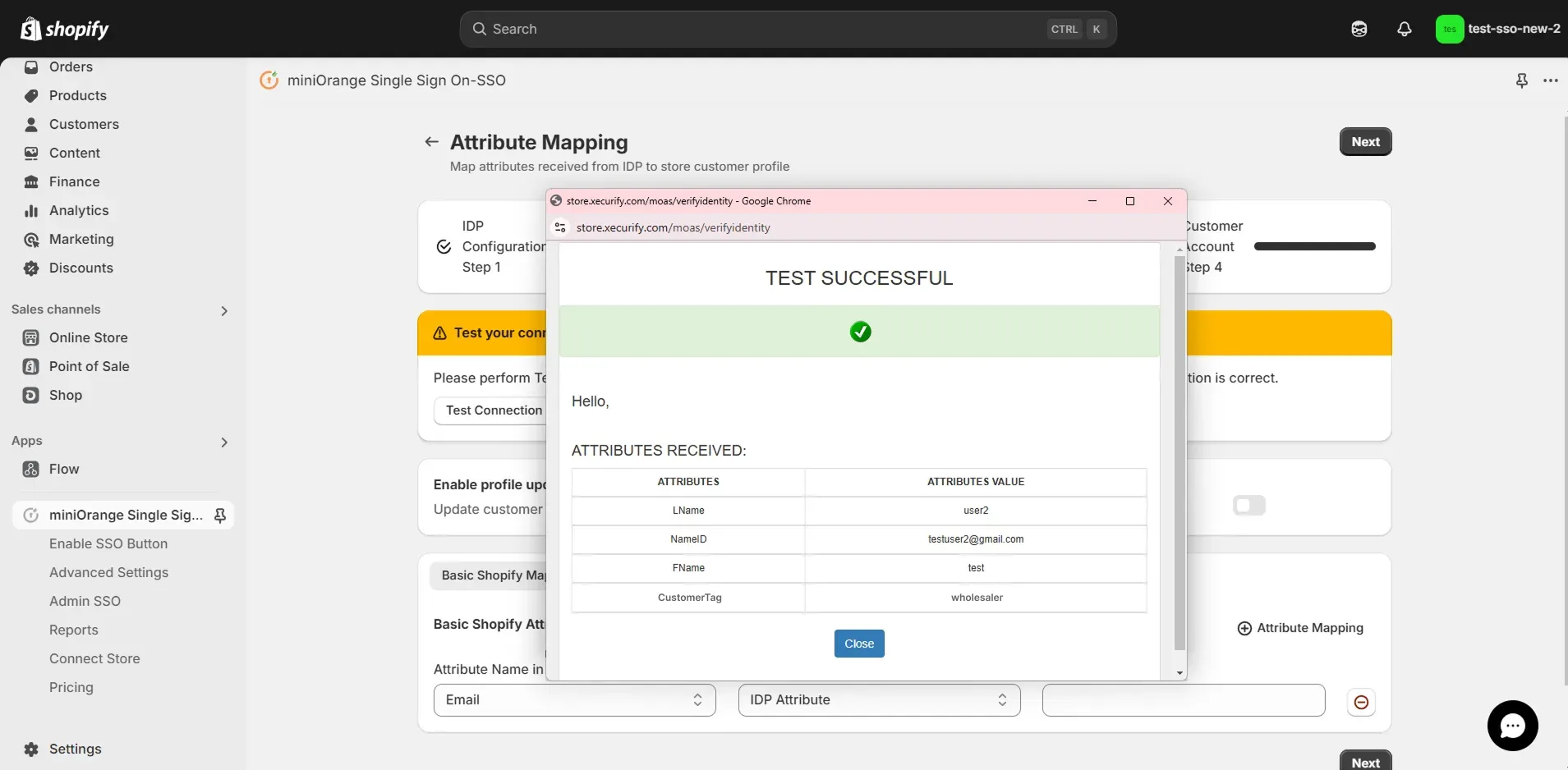This screenshot has height=770, width=1568.
Task: Click the top Next button
Action: coord(1365,141)
